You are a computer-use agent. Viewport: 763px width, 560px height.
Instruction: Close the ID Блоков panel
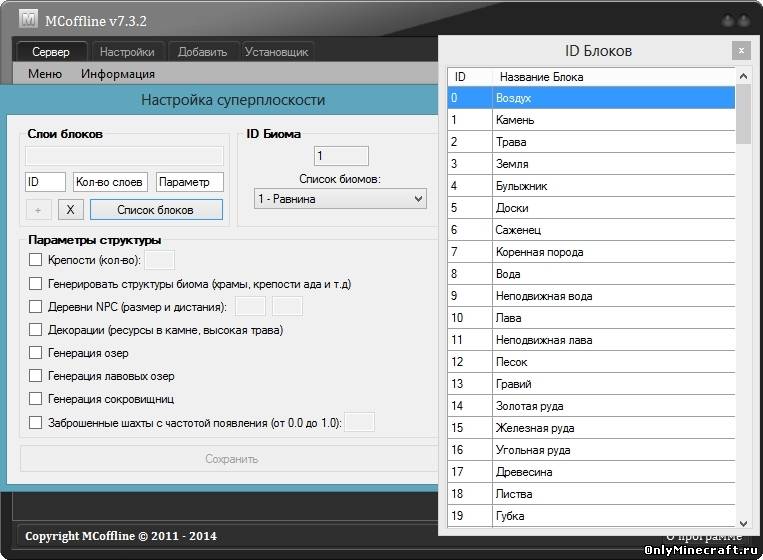coord(740,50)
